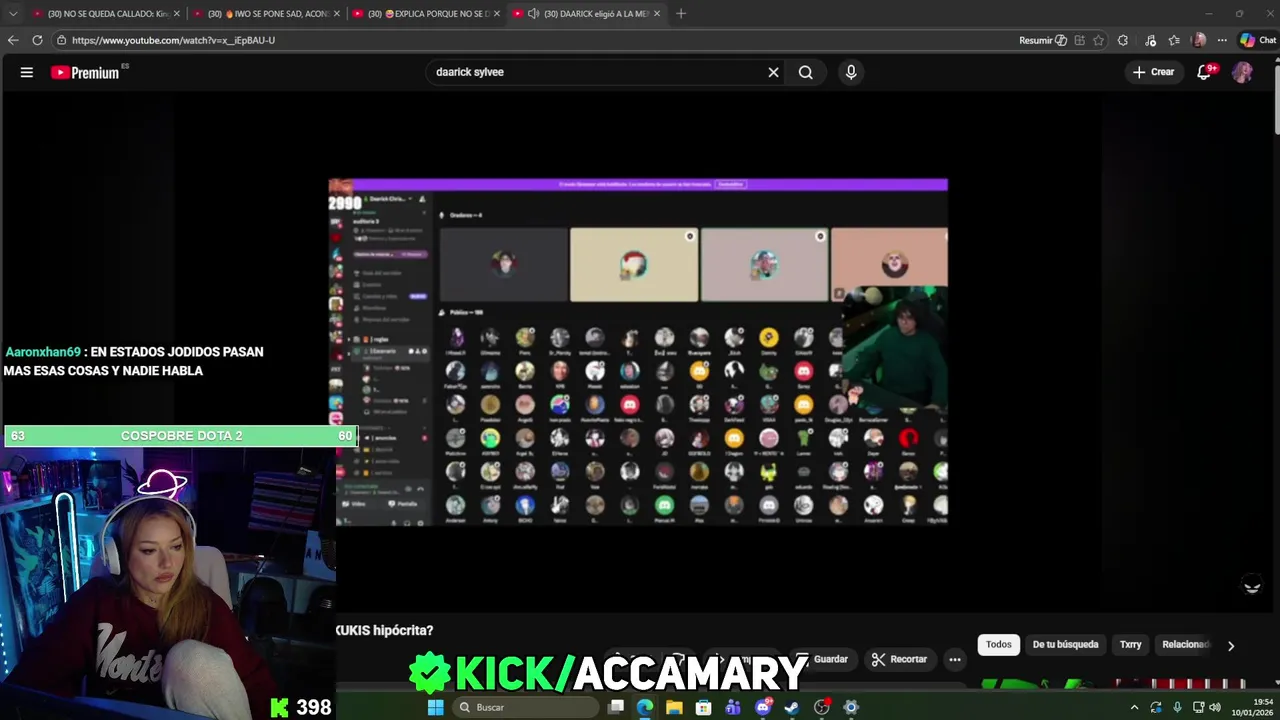Run search with the magnifier button
This screenshot has width=1280, height=720.
[806, 72]
